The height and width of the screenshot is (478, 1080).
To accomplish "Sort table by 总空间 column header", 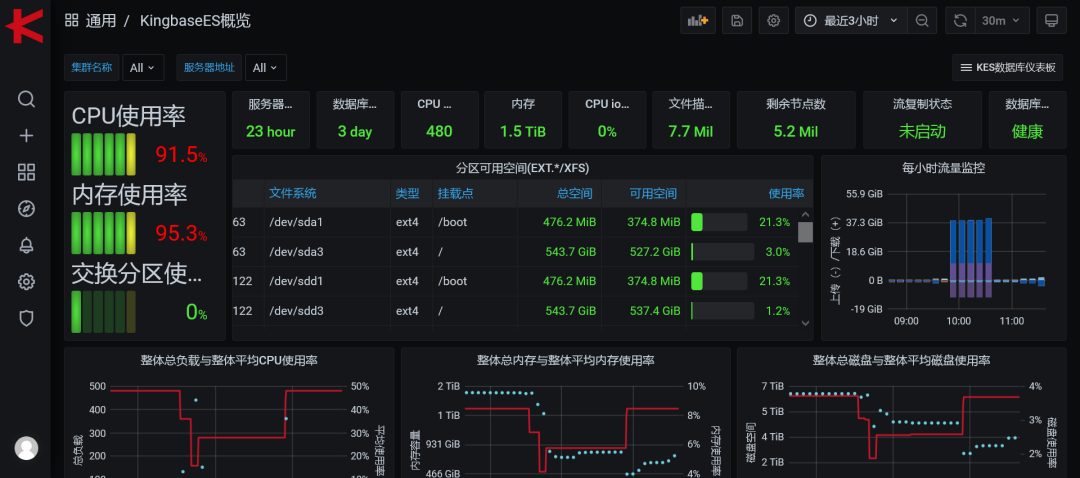I will point(574,194).
